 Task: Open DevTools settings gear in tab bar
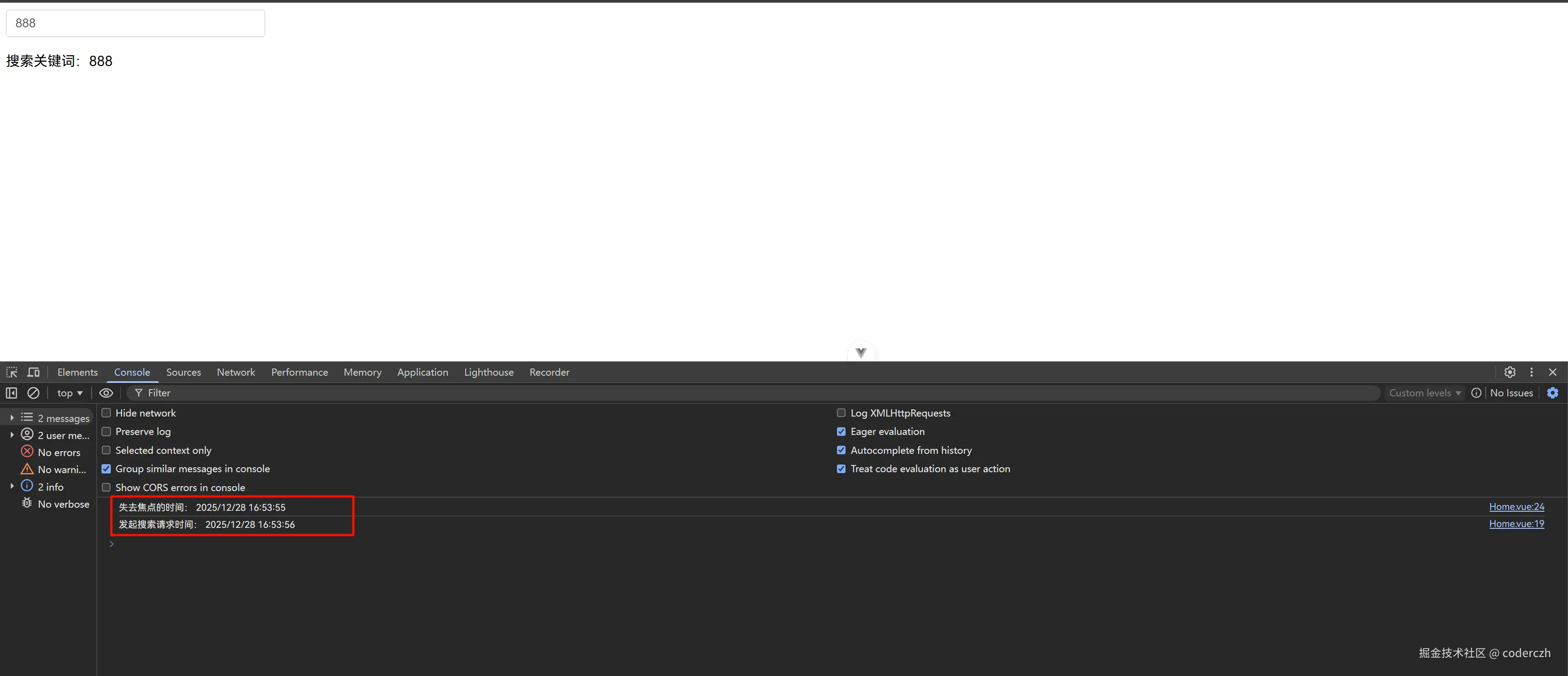click(x=1510, y=372)
